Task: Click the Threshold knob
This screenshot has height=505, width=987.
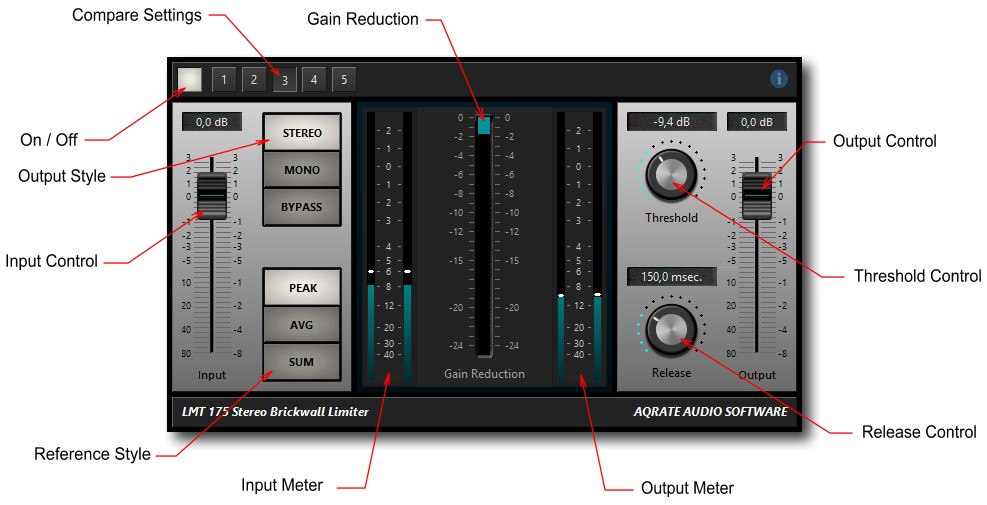Action: 671,175
